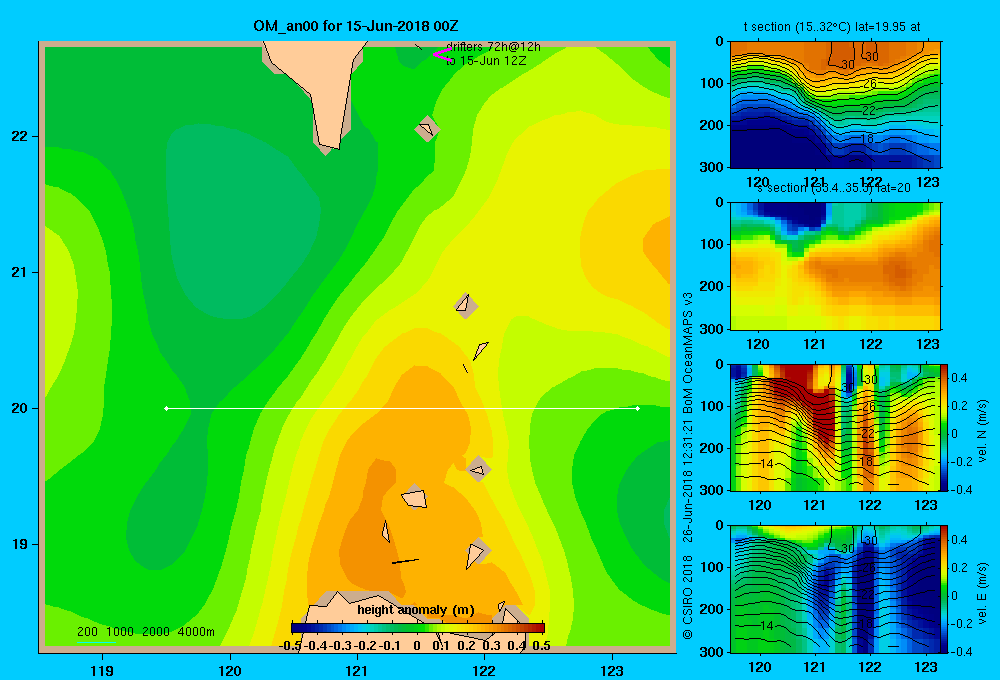The height and width of the screenshot is (680, 1000).
Task: Click the 14 contour label in vel. E plot
Action: pyautogui.click(x=766, y=626)
